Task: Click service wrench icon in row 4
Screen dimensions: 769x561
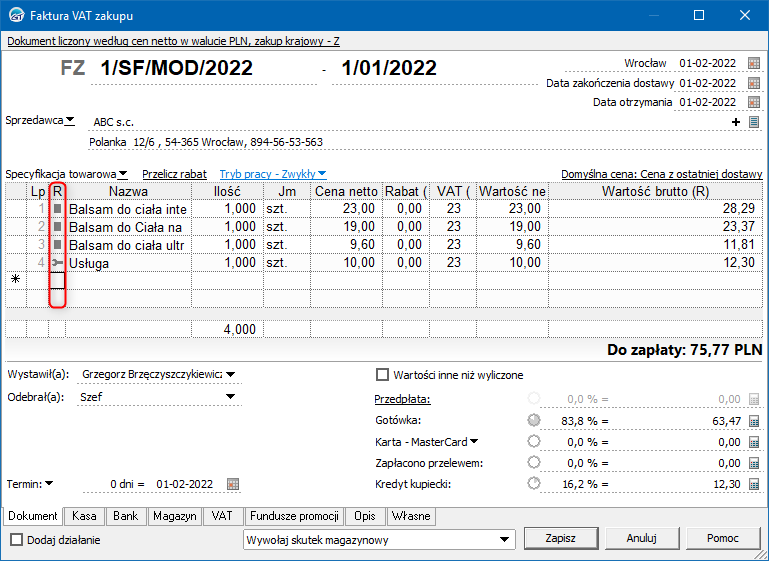Action: (57, 262)
